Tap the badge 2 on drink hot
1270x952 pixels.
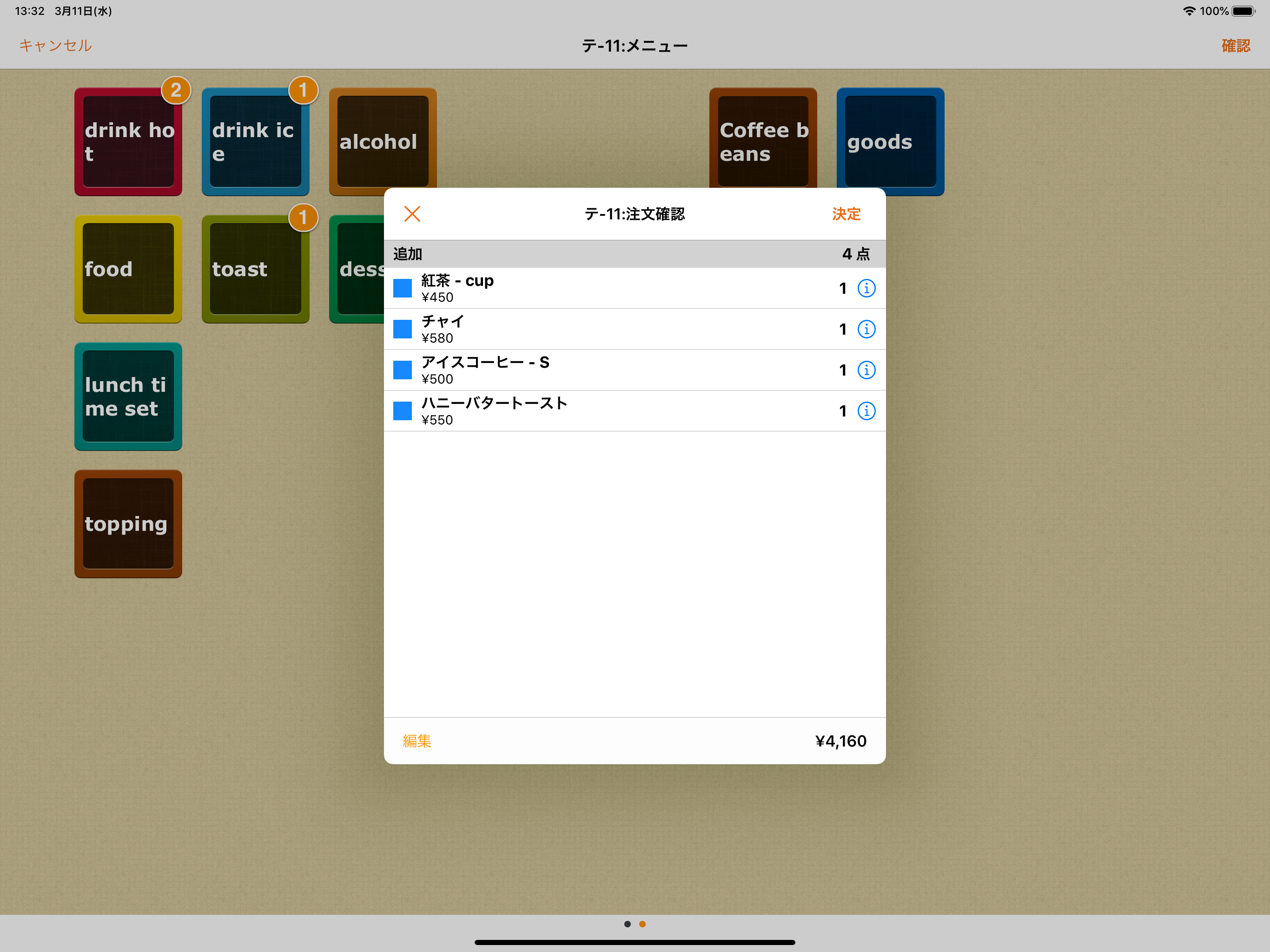point(176,90)
